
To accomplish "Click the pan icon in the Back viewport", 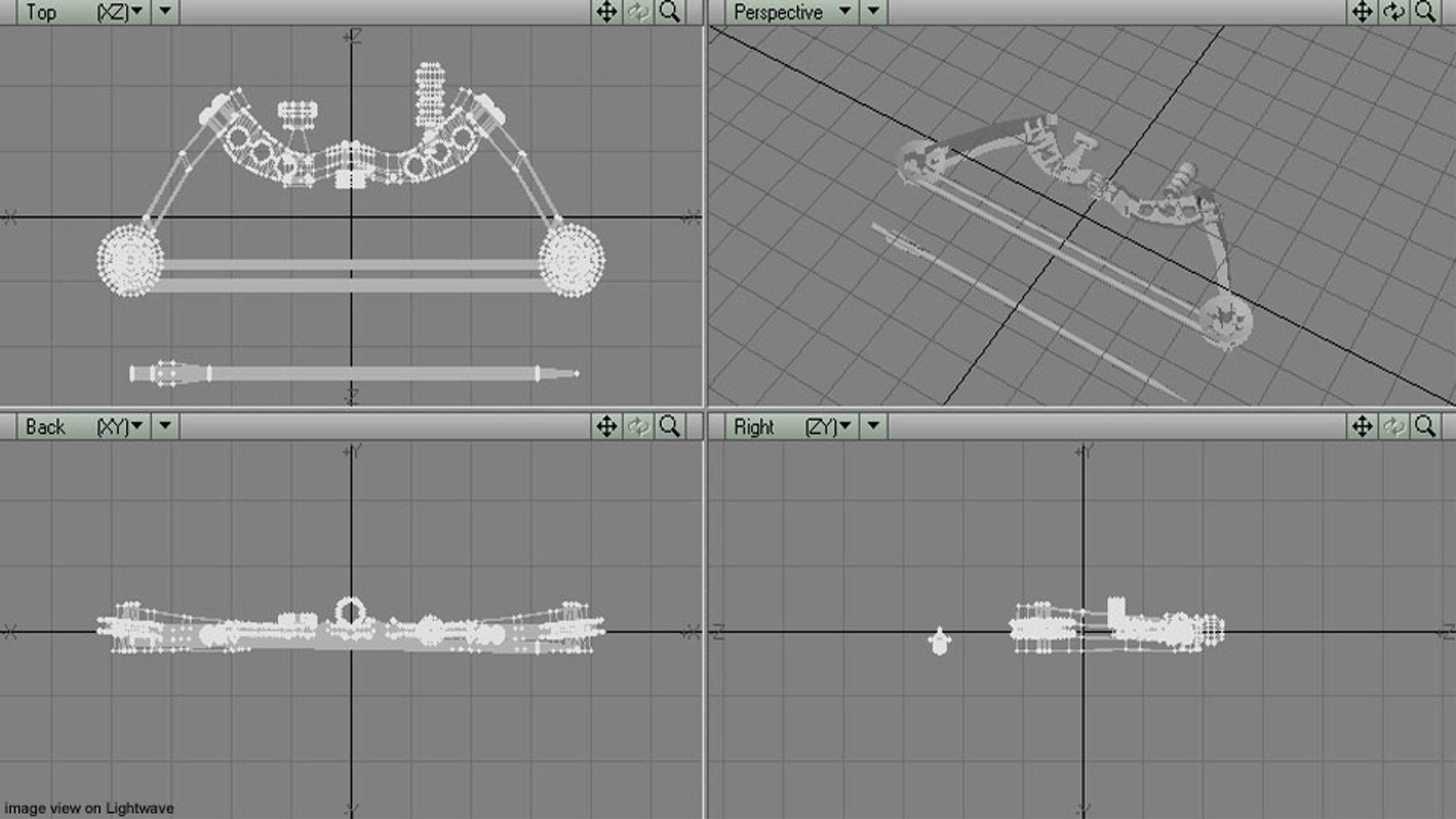I will point(607,426).
